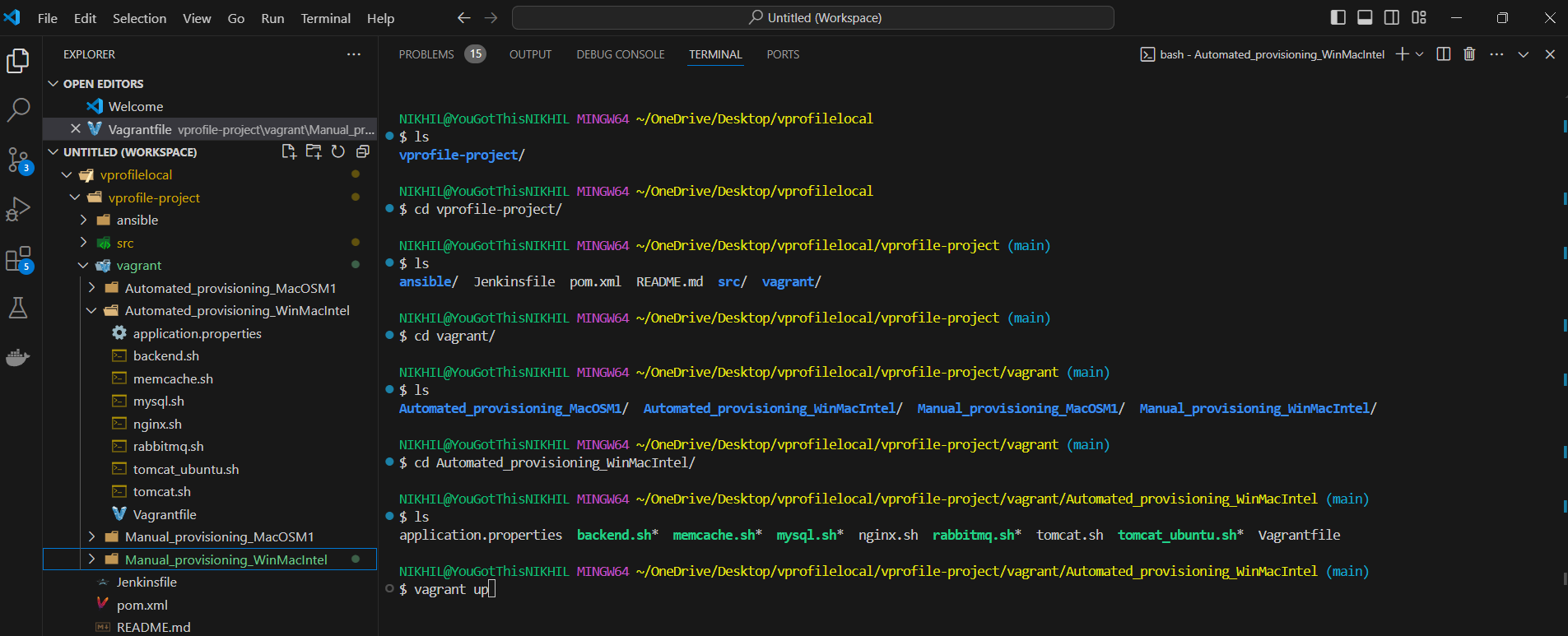This screenshot has width=1568, height=636.
Task: Collapse the vprofile-project folder
Action: 76,197
